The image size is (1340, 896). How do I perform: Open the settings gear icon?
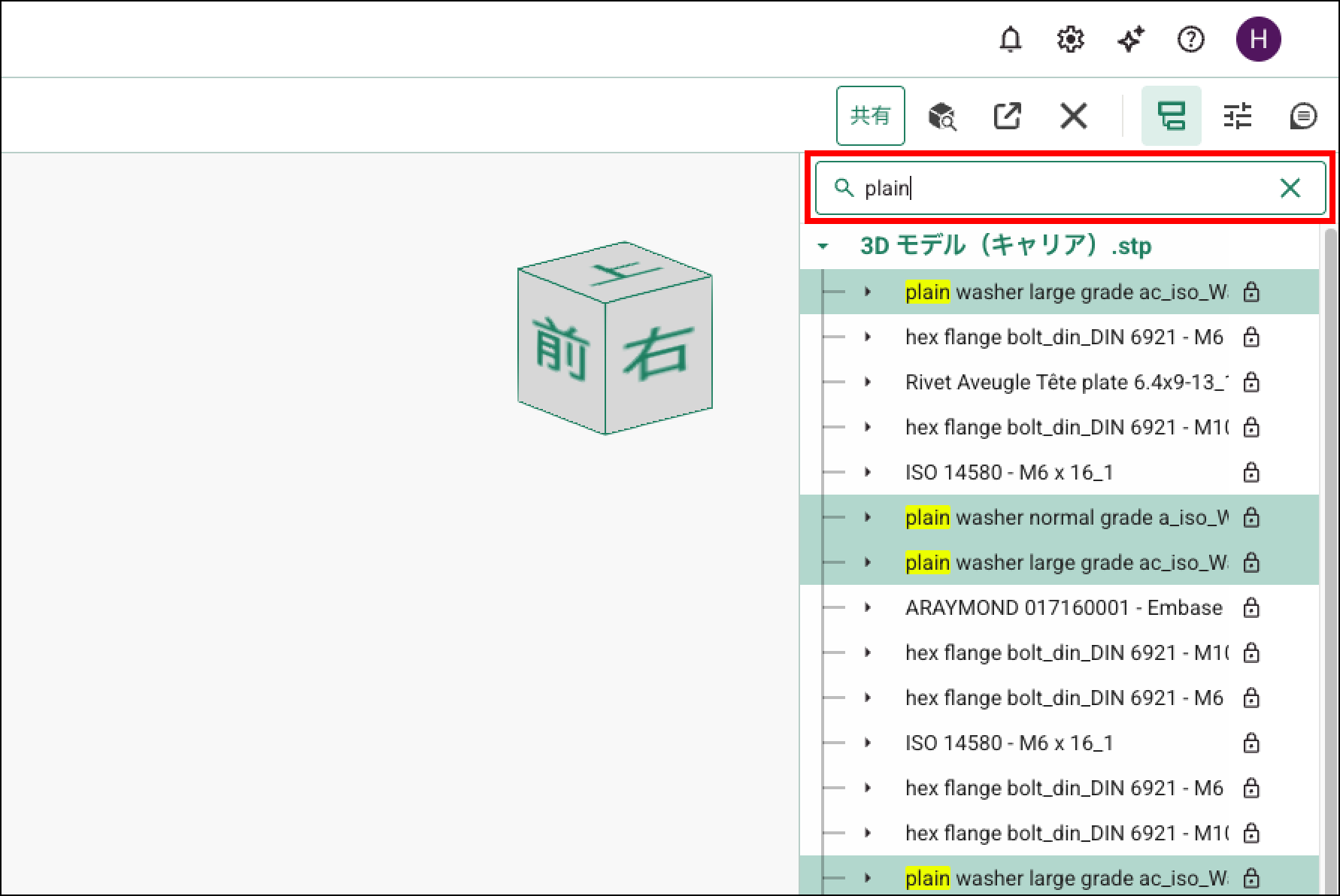[1070, 39]
